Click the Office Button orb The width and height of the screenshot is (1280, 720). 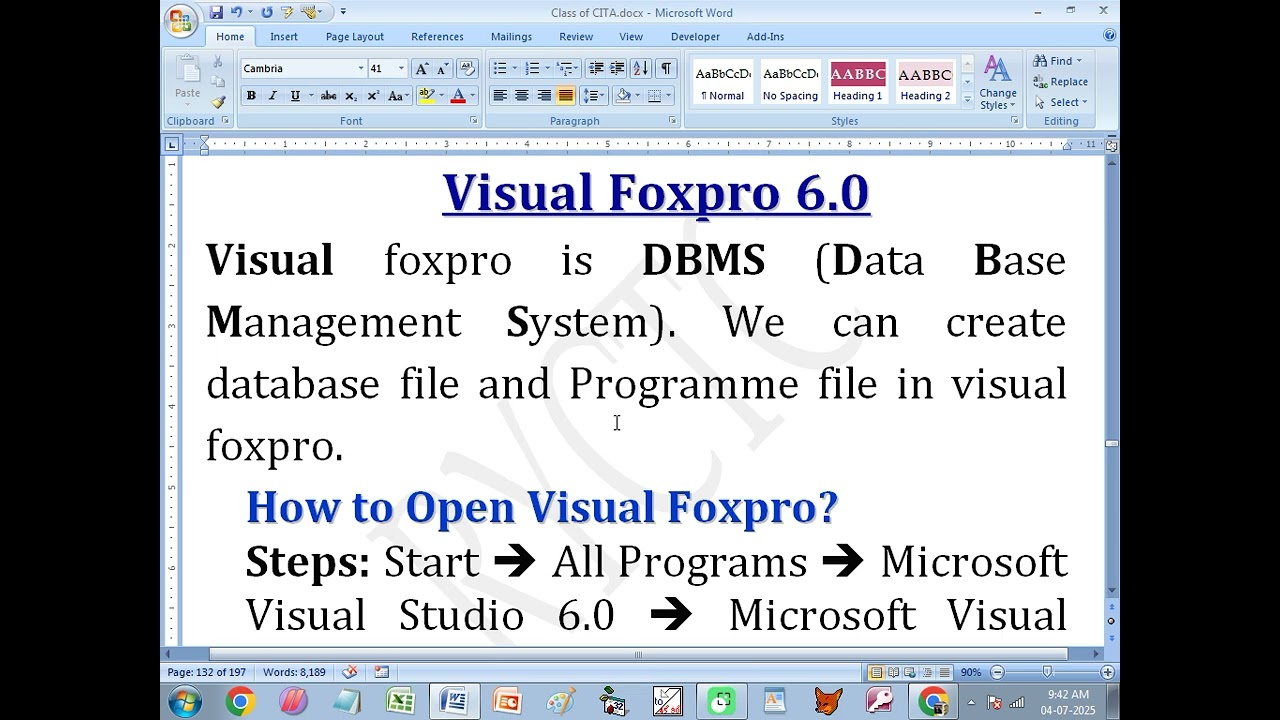click(x=181, y=21)
